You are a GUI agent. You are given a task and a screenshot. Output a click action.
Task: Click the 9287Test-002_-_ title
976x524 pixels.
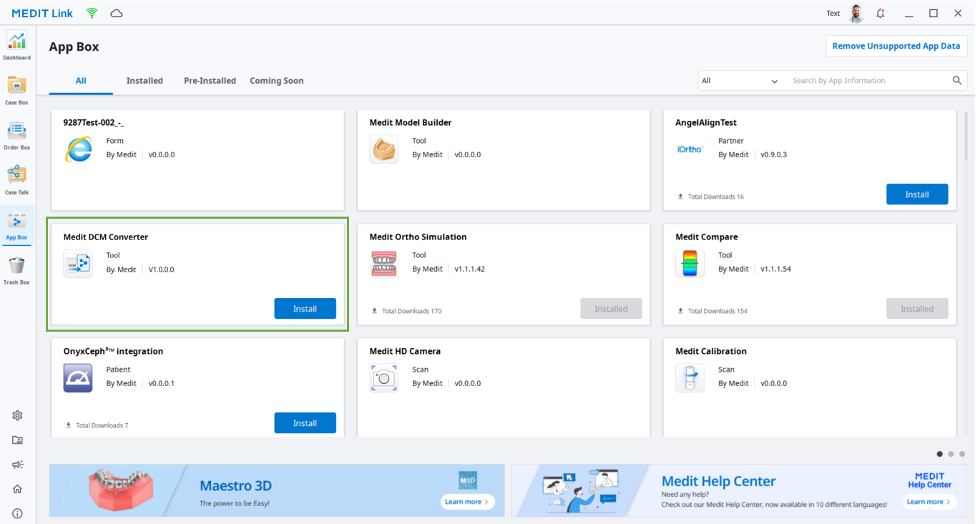(x=93, y=123)
